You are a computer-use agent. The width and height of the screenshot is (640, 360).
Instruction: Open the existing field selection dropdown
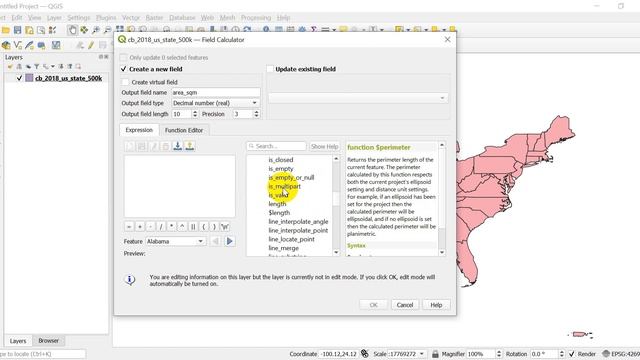(358, 98)
